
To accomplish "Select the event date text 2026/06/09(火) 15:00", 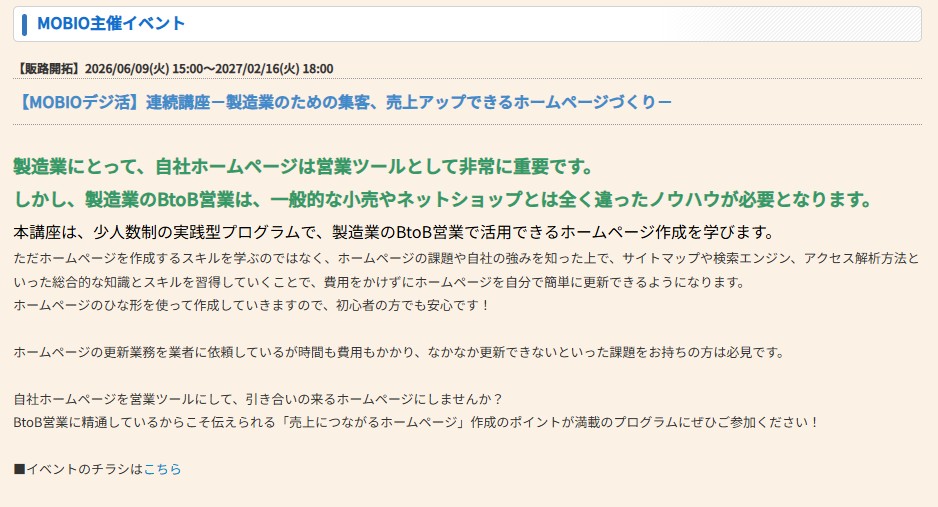I will [x=144, y=69].
